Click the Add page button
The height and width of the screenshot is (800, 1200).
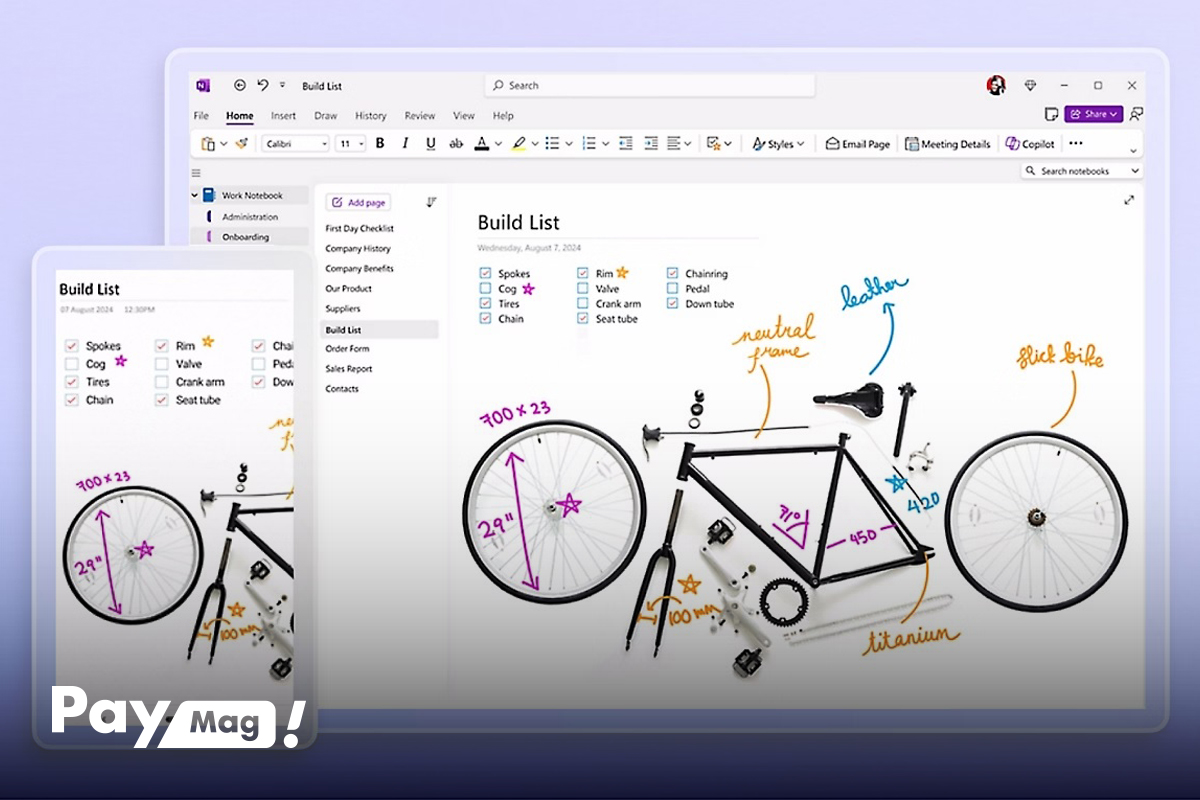pos(358,202)
